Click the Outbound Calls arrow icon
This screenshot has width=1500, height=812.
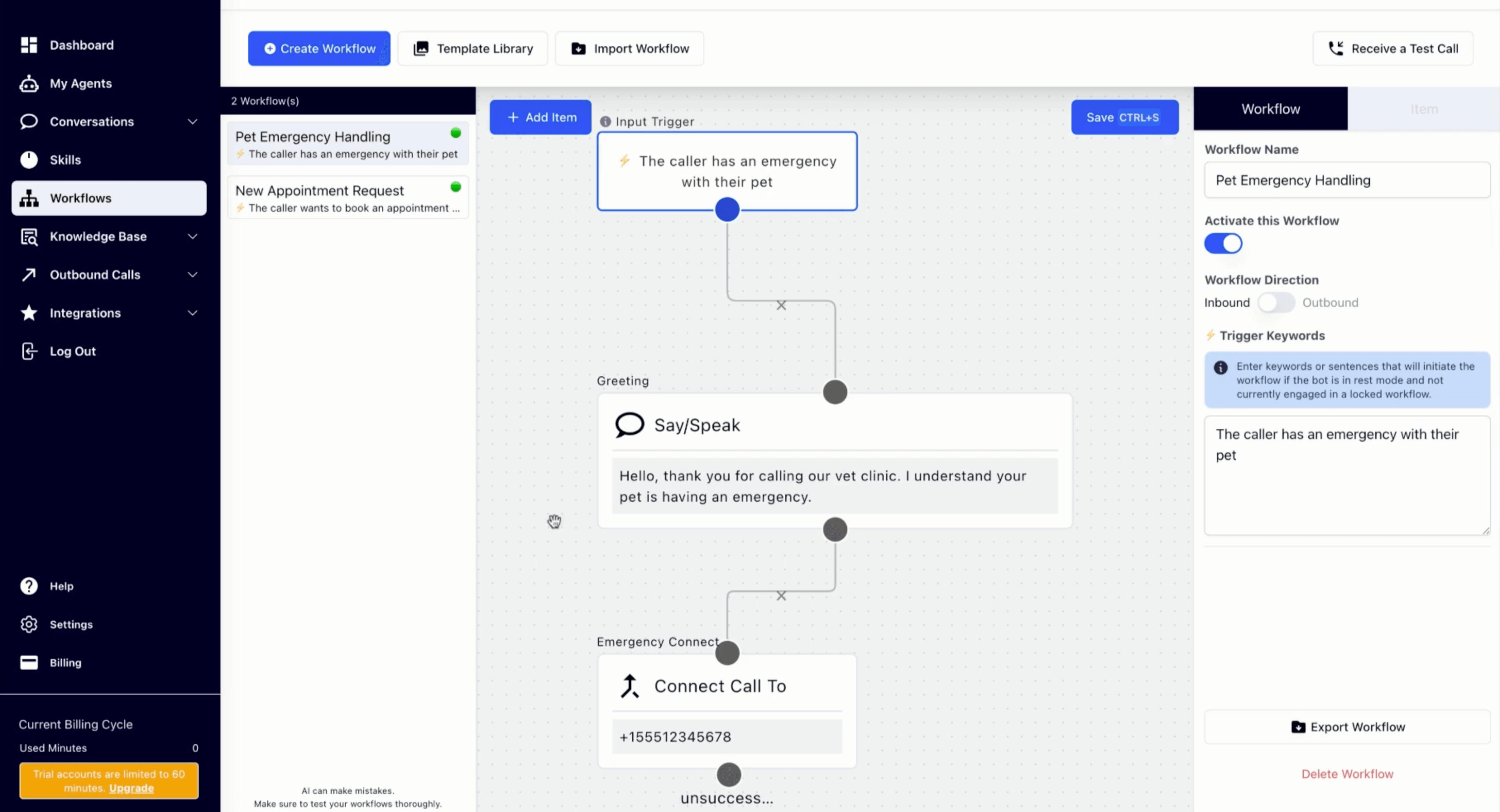click(29, 275)
